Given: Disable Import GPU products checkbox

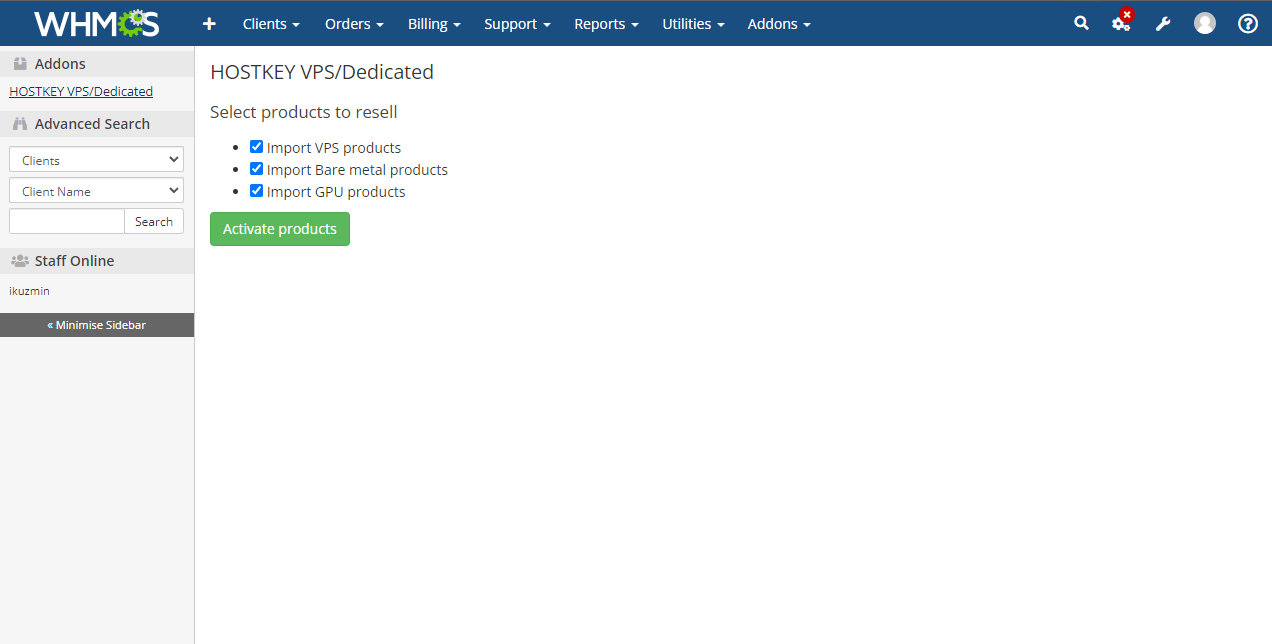Looking at the screenshot, I should tap(257, 191).
